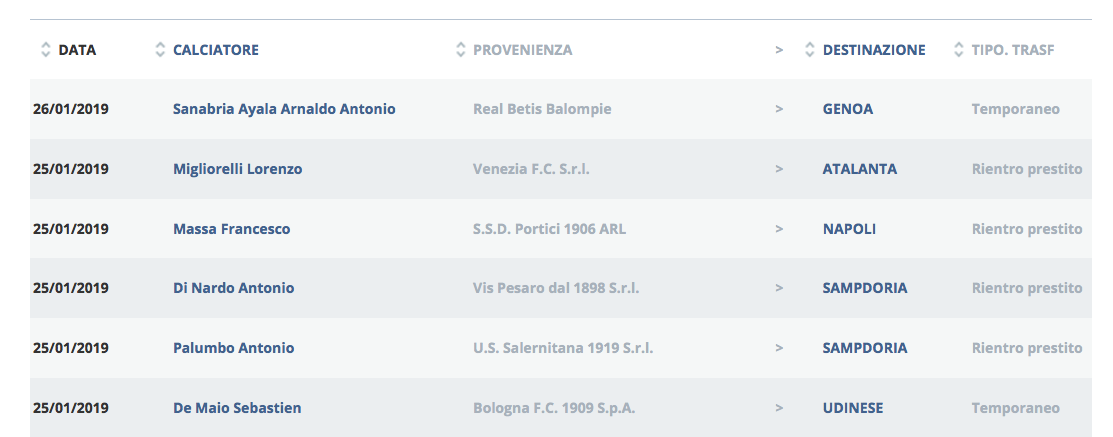The image size is (1113, 437).
Task: Click sort arrows icon beside TIPO. TRASF header
Action: (958, 50)
